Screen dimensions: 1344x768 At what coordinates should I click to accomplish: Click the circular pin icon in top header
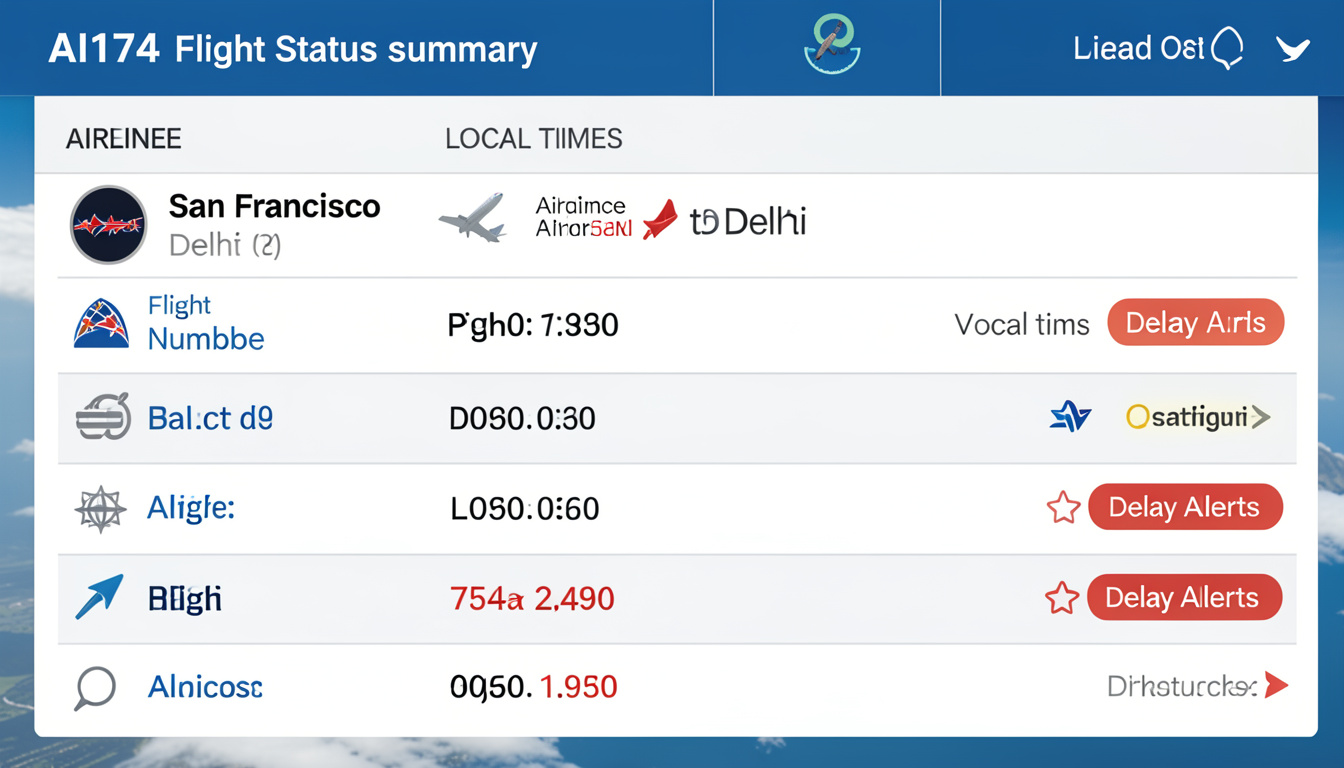tap(832, 46)
